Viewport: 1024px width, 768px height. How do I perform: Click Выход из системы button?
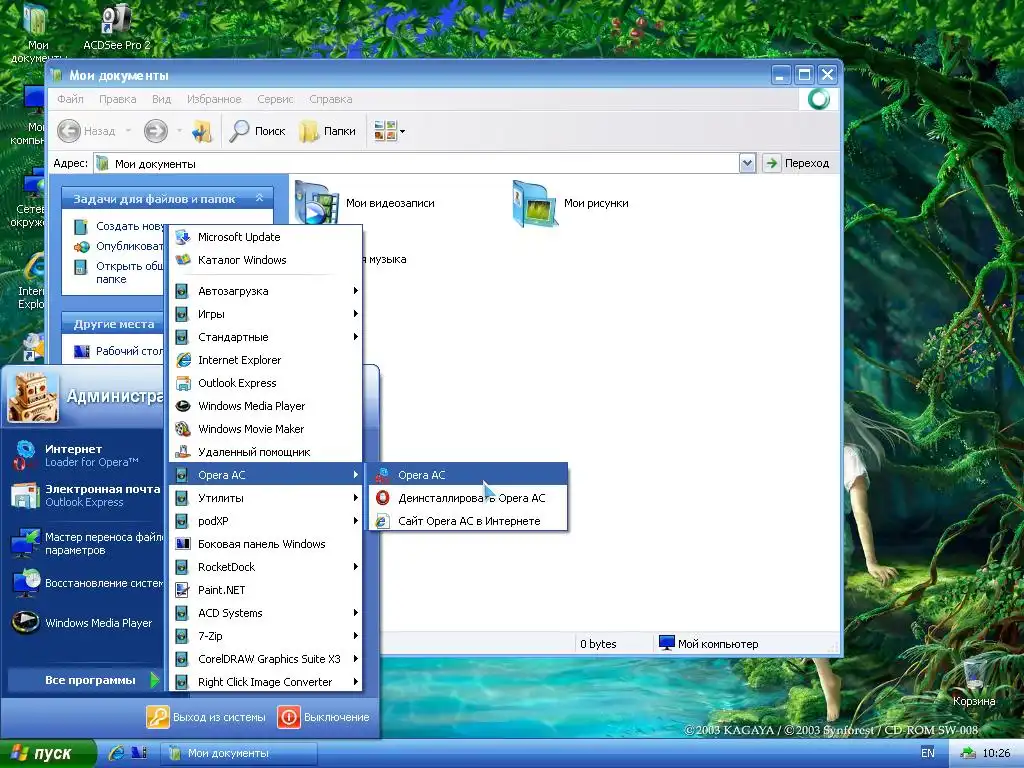pos(206,717)
